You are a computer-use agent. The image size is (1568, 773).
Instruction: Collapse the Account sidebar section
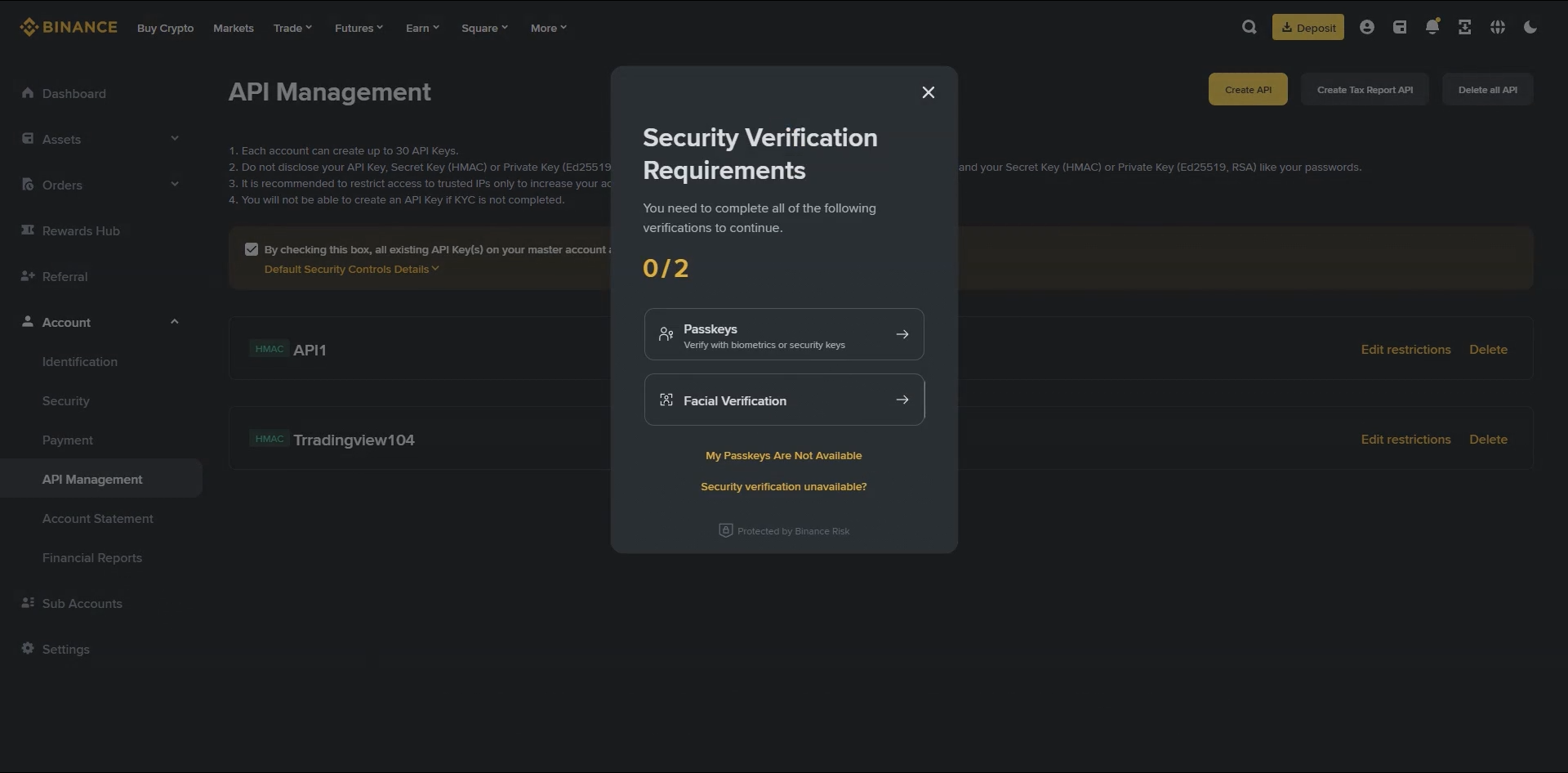[x=175, y=321]
